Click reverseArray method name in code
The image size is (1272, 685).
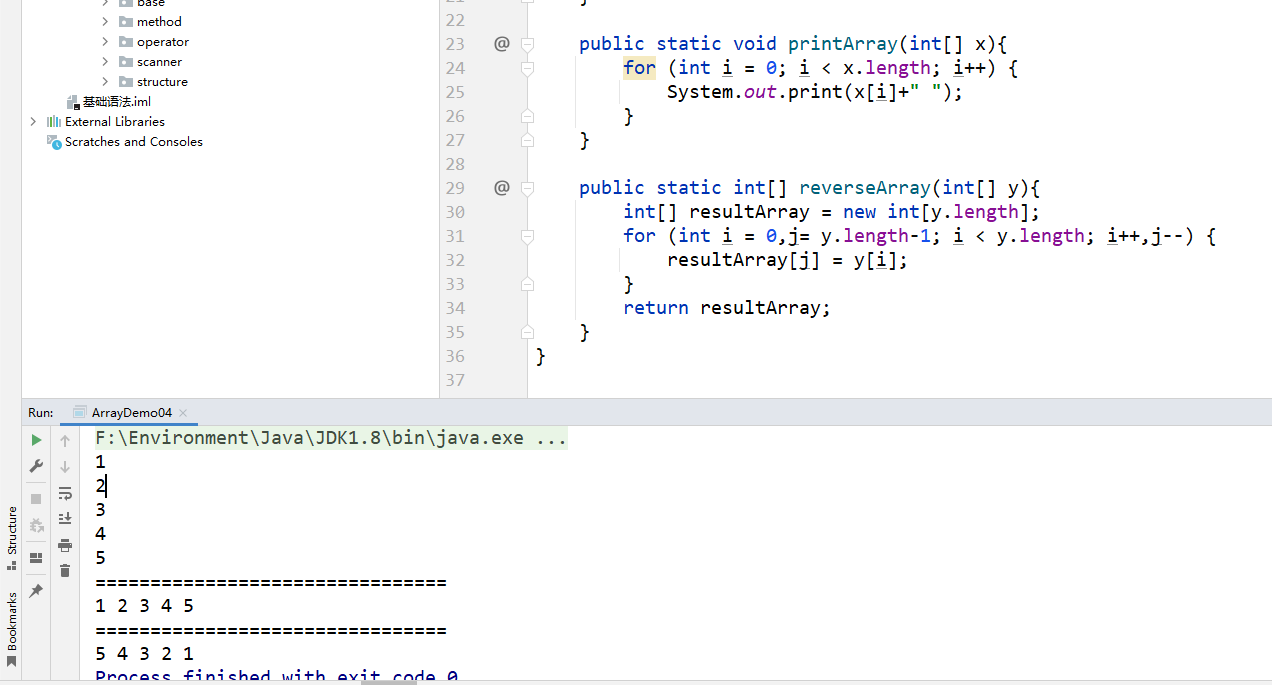click(865, 188)
